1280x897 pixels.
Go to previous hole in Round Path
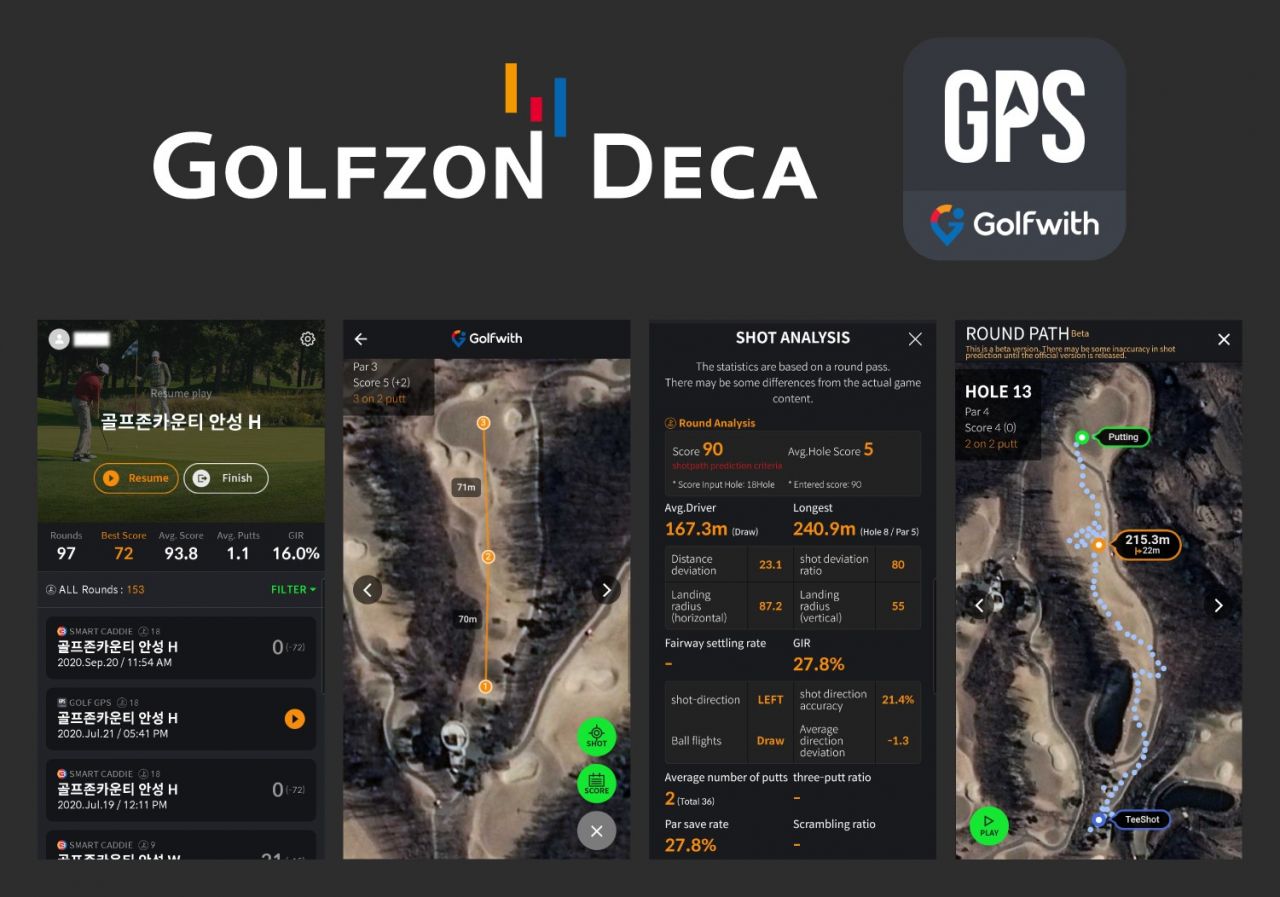(979, 605)
